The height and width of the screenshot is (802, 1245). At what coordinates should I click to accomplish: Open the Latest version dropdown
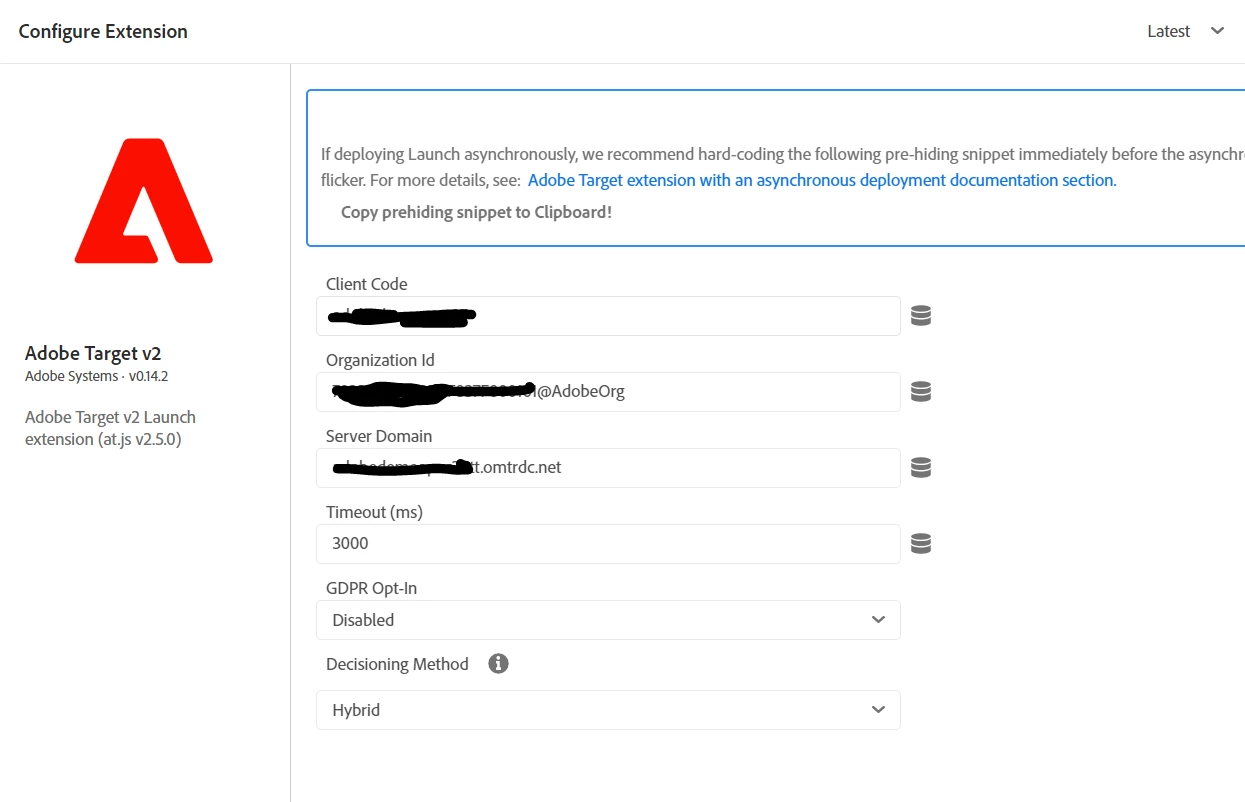[1186, 31]
